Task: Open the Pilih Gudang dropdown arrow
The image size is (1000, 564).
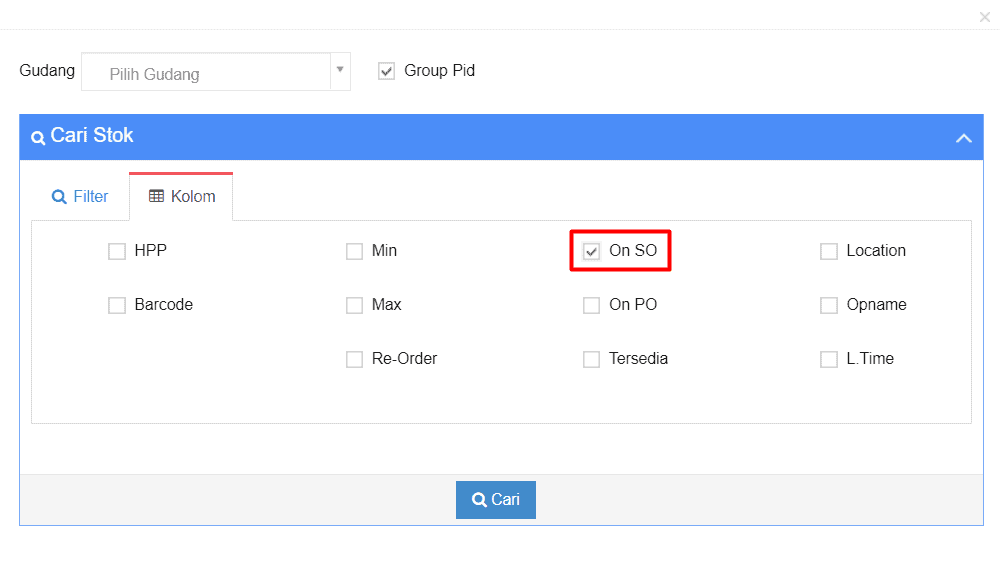Action: pyautogui.click(x=340, y=70)
